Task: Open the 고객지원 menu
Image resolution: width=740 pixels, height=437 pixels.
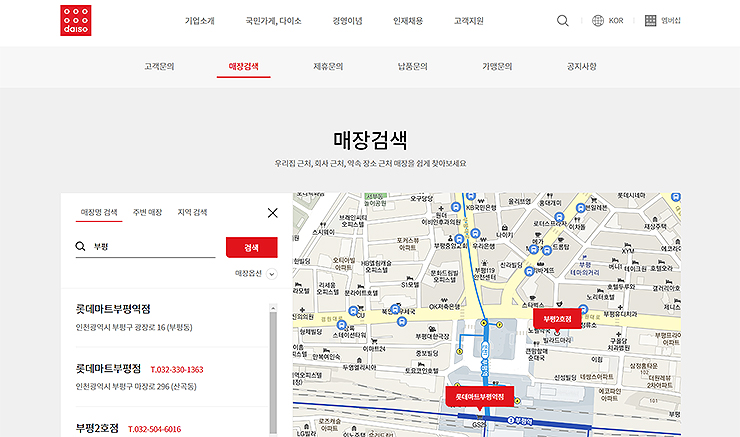Action: pos(469,21)
